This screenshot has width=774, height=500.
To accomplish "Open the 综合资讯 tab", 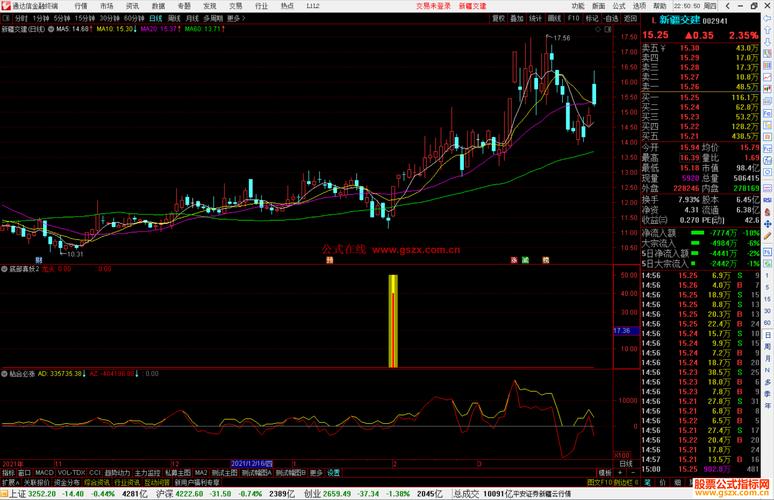I will click(97, 482).
